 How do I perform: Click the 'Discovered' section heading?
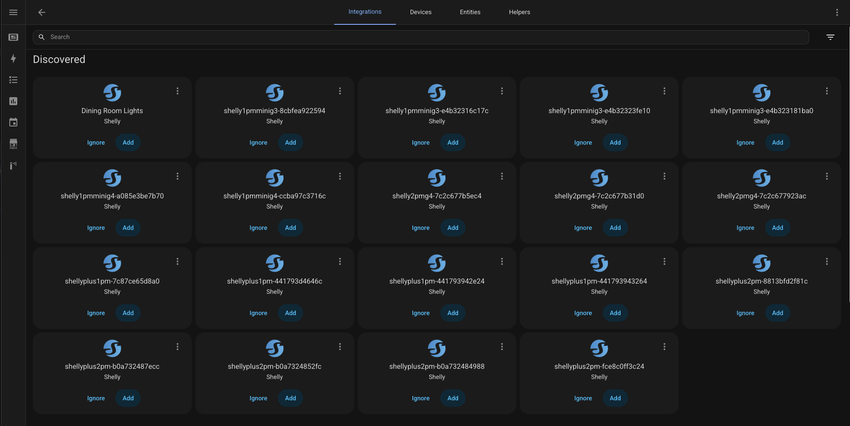click(59, 60)
